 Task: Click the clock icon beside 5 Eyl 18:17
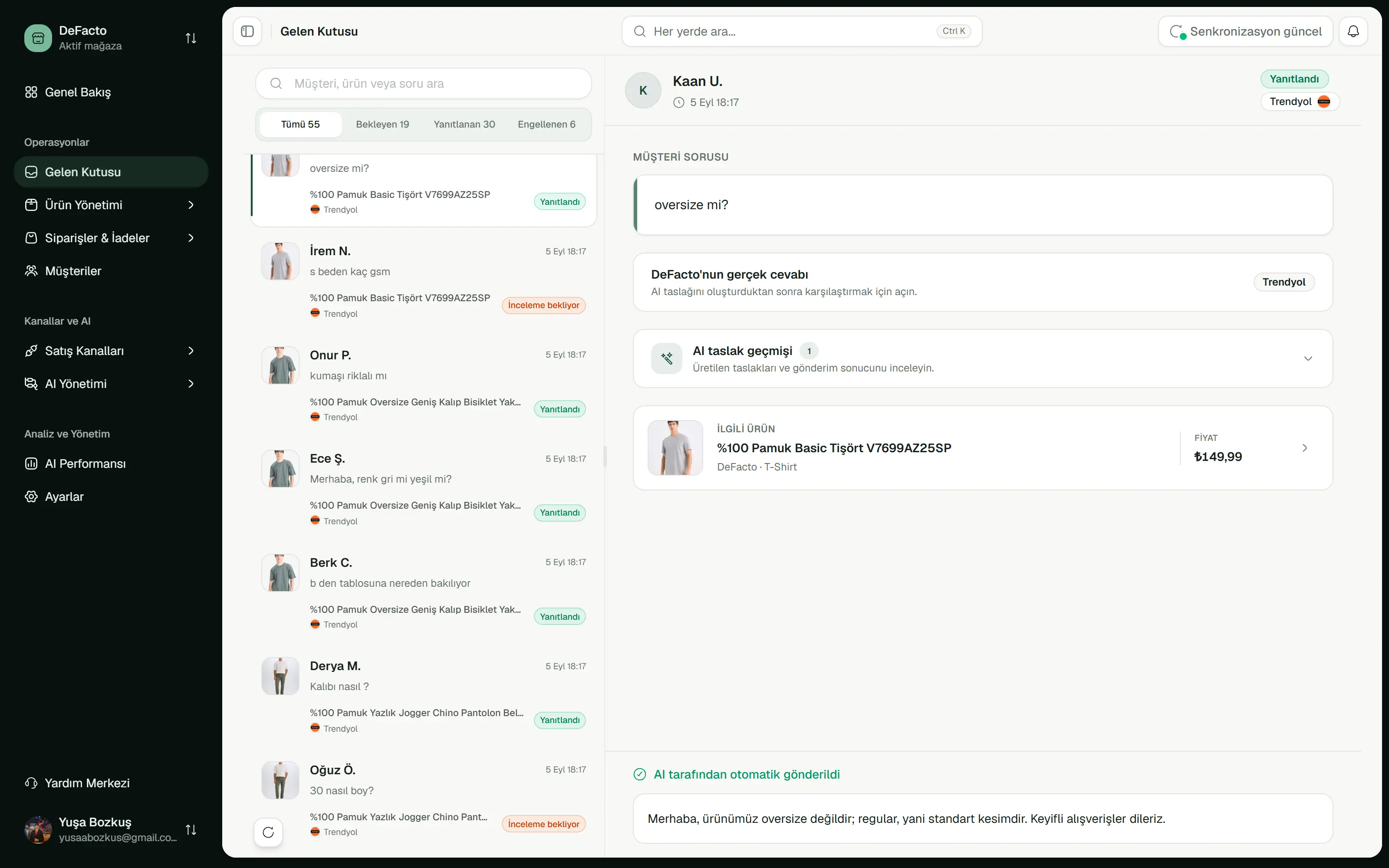pyautogui.click(x=678, y=102)
